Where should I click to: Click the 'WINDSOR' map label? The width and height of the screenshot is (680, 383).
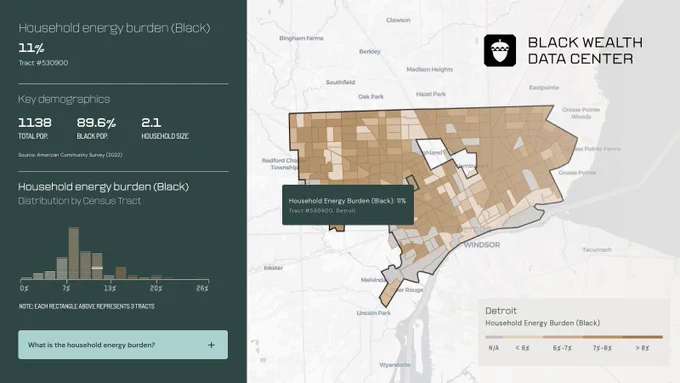[x=482, y=245]
